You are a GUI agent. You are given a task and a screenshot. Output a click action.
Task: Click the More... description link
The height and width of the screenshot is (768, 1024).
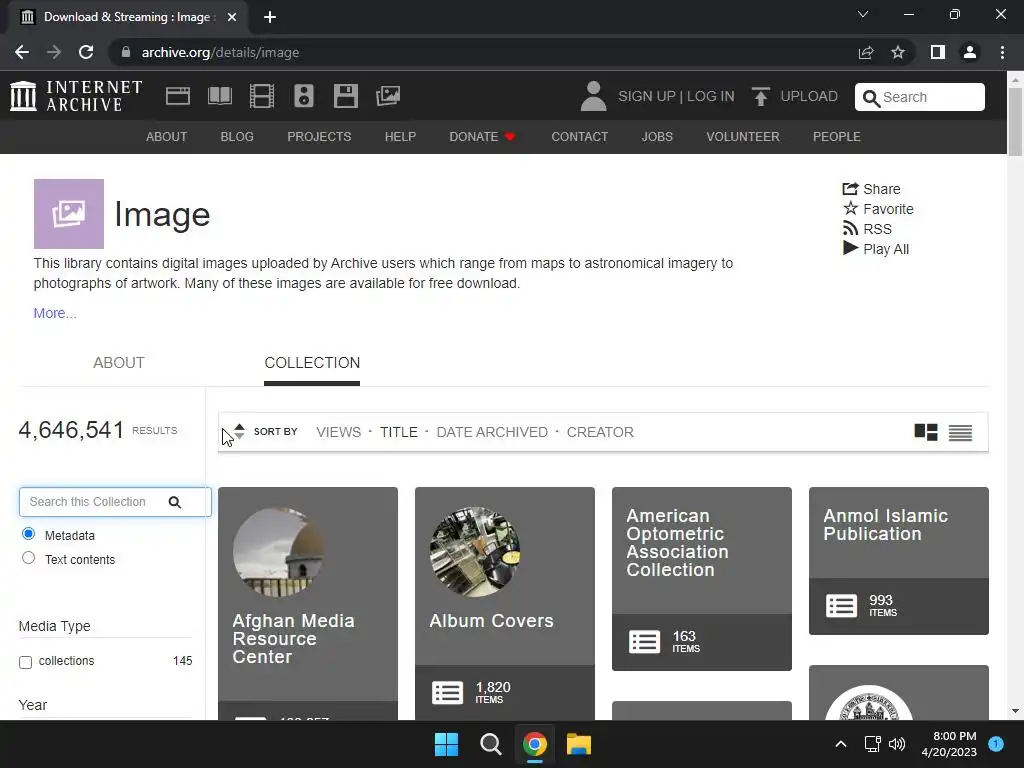pos(55,313)
